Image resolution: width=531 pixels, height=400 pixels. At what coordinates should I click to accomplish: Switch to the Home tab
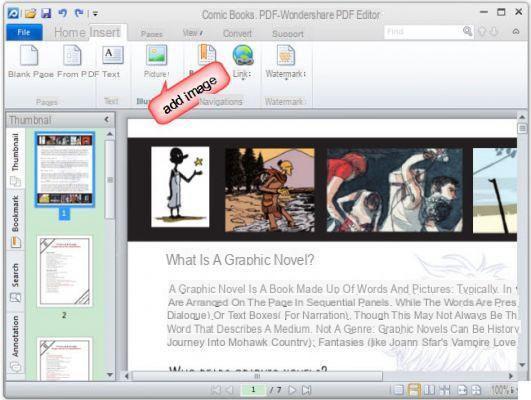[69, 33]
